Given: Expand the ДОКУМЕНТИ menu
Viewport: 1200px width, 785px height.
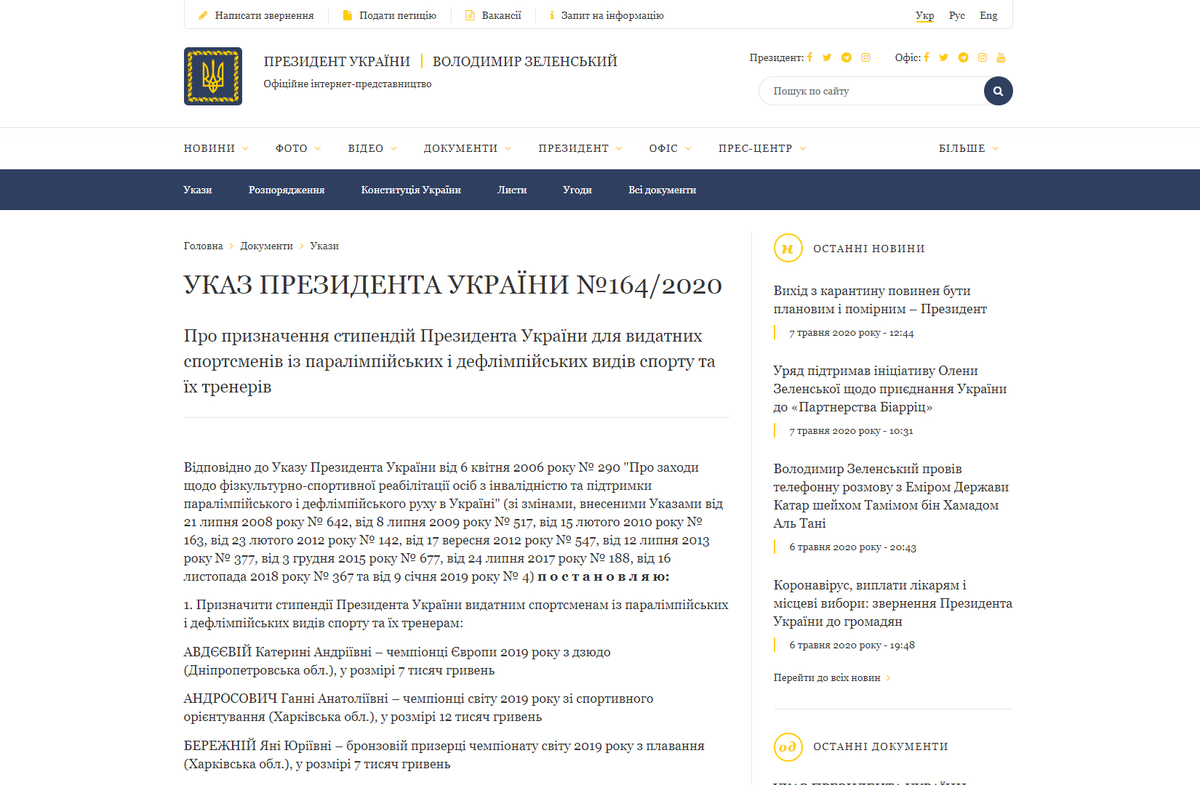Looking at the screenshot, I should [x=467, y=148].
